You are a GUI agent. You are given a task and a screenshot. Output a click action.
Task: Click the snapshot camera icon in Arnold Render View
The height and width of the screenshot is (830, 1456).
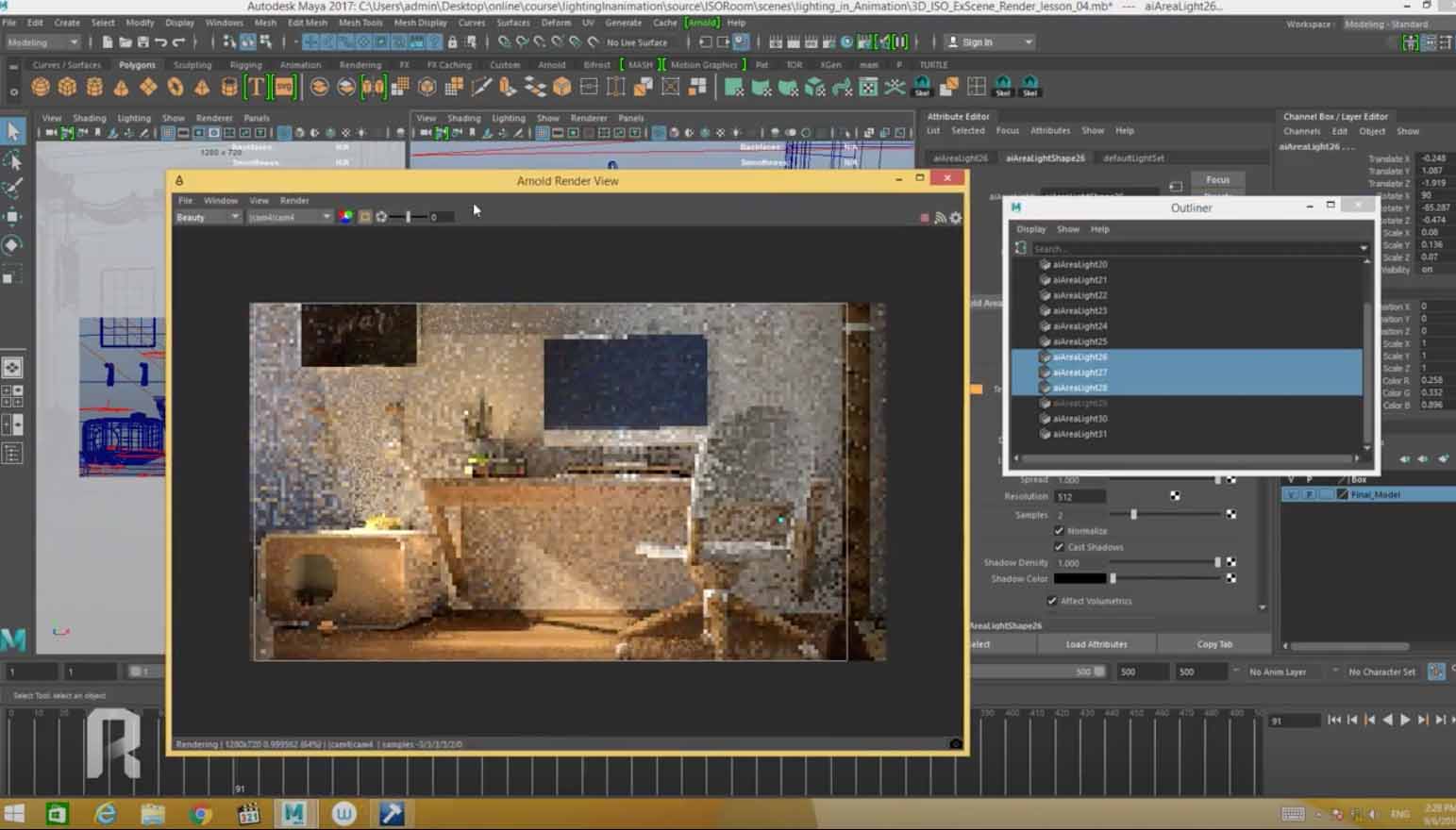click(955, 744)
